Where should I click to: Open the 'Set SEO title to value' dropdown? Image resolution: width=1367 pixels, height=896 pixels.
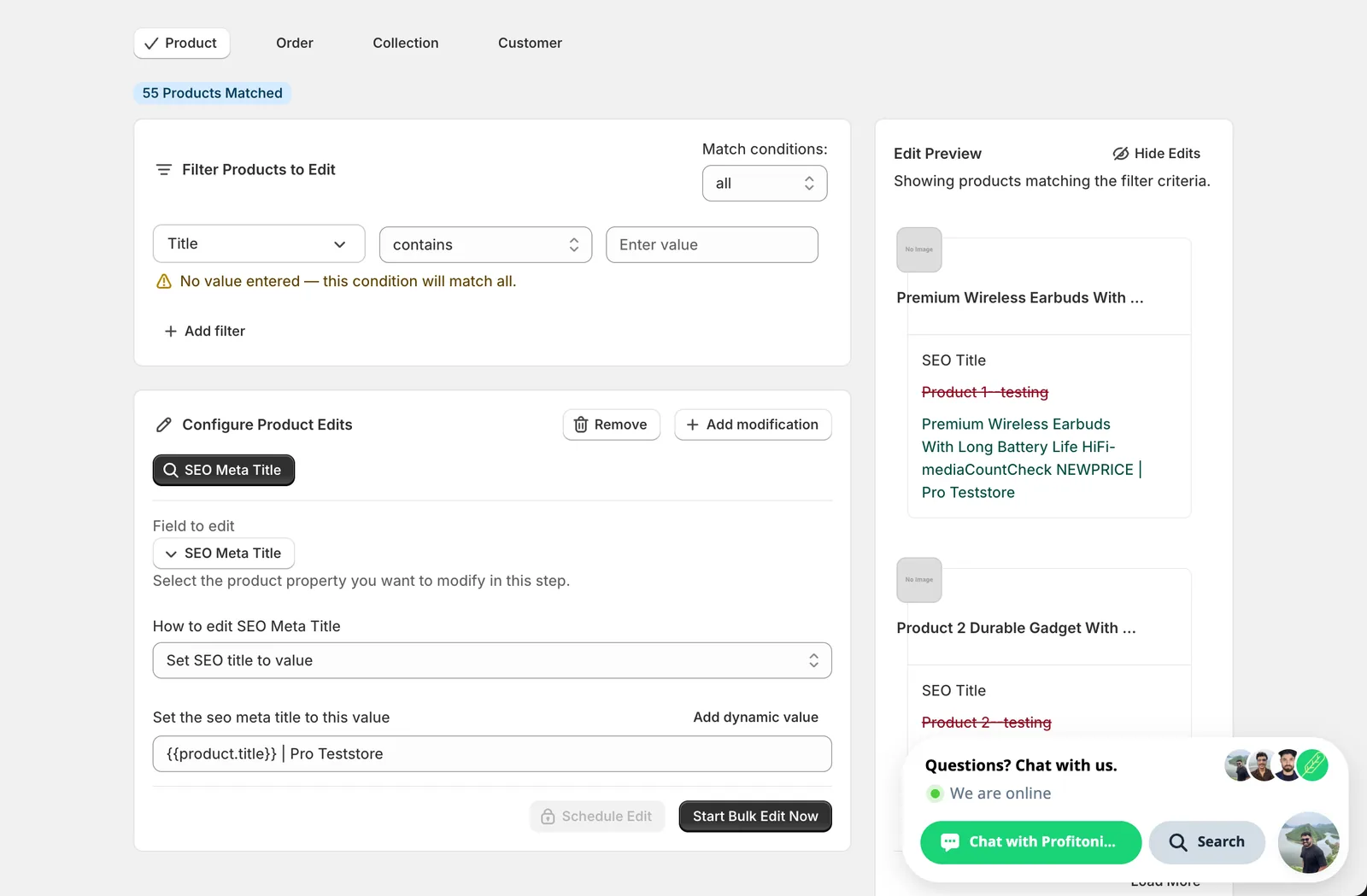(x=492, y=660)
